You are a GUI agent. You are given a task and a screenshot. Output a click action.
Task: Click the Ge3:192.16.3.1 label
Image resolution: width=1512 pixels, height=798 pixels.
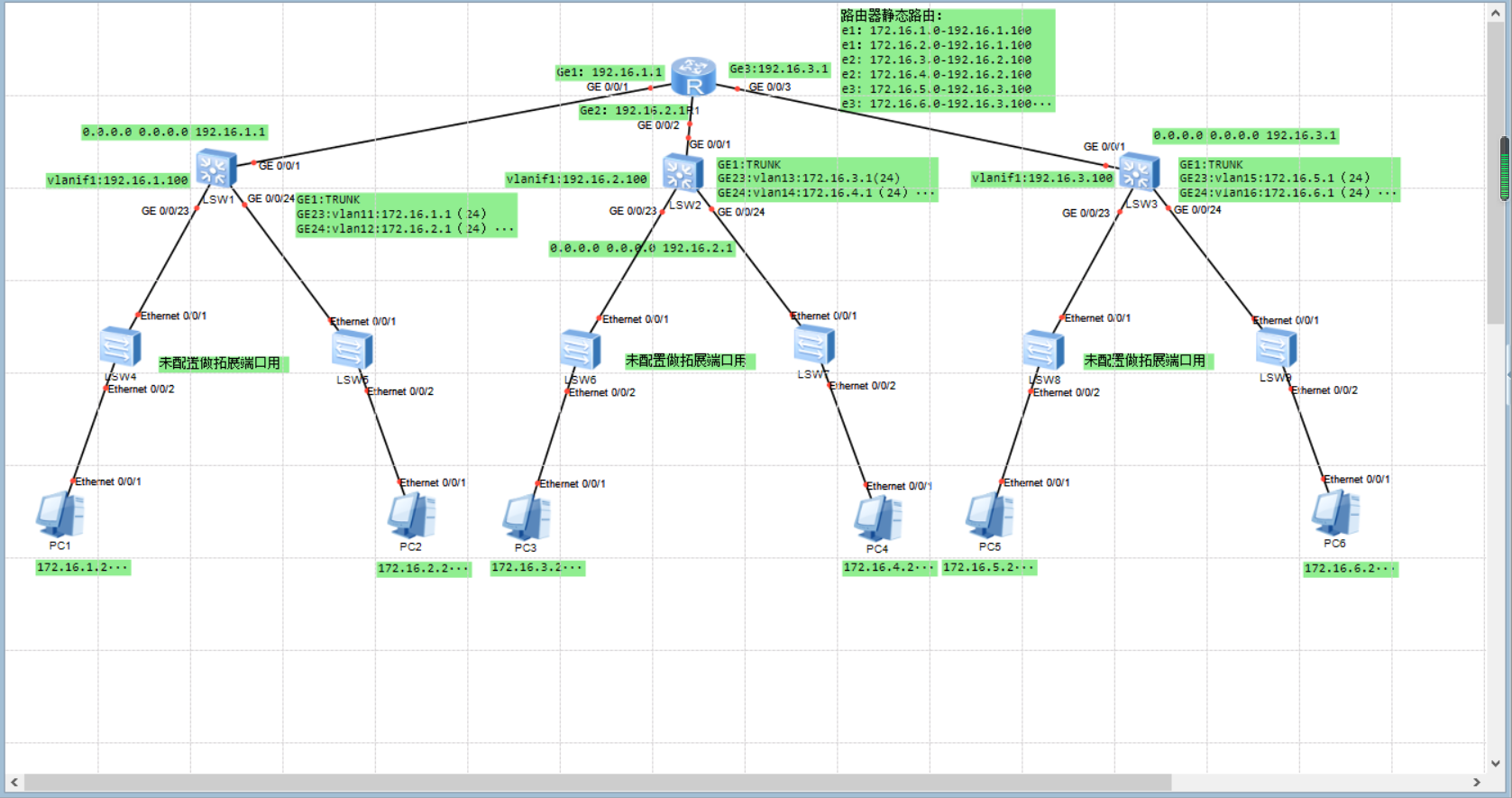click(778, 69)
